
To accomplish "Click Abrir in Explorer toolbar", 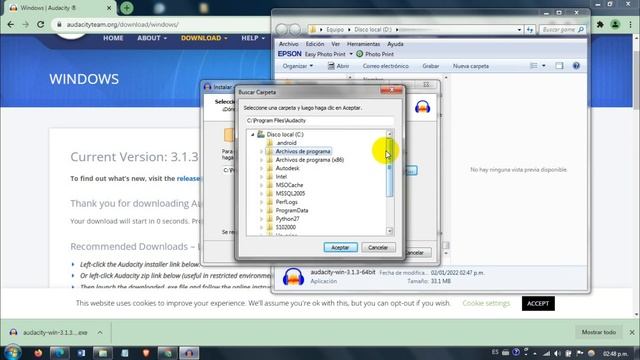I will click(x=338, y=66).
